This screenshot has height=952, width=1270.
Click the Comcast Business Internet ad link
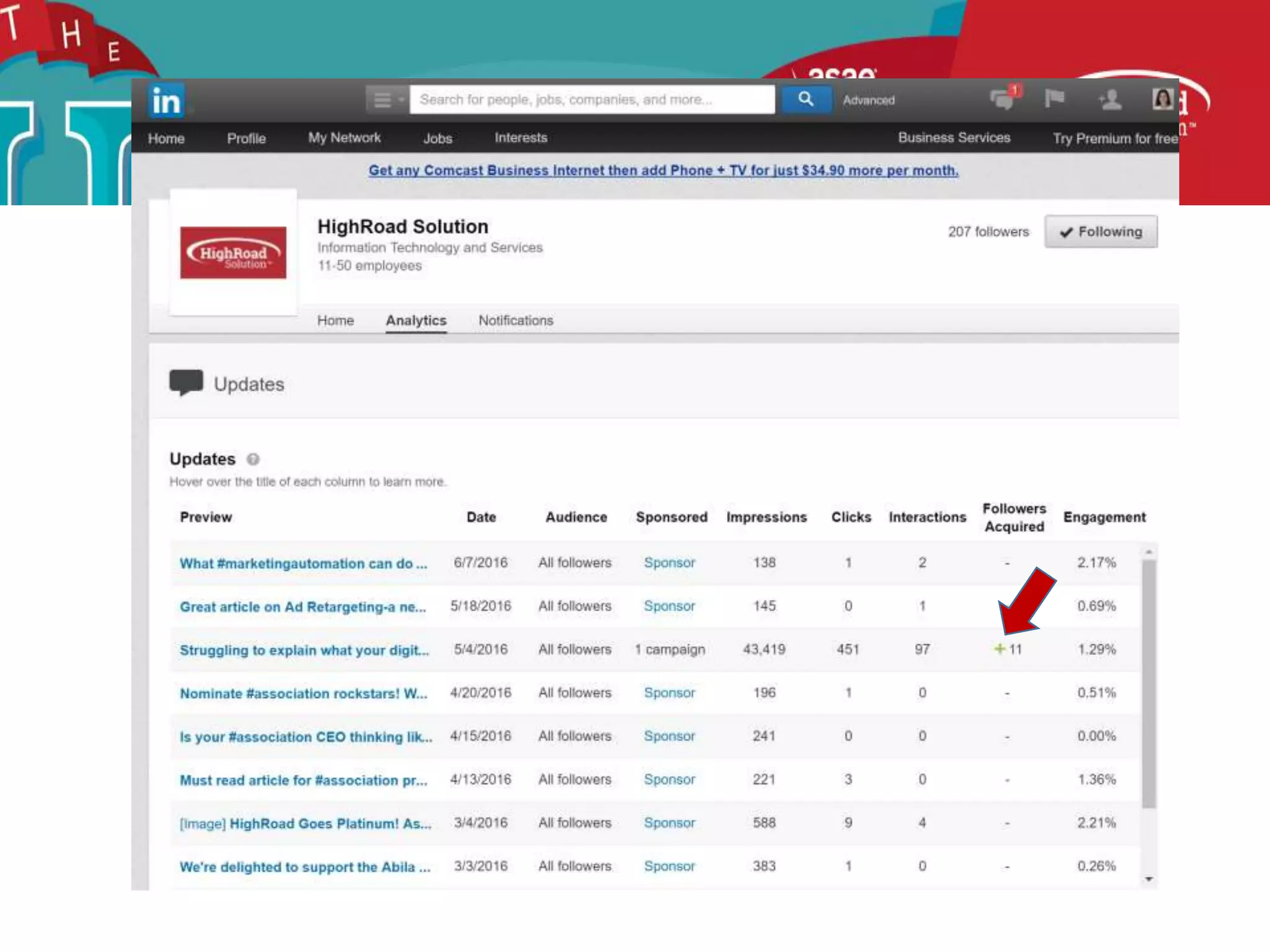(x=663, y=170)
